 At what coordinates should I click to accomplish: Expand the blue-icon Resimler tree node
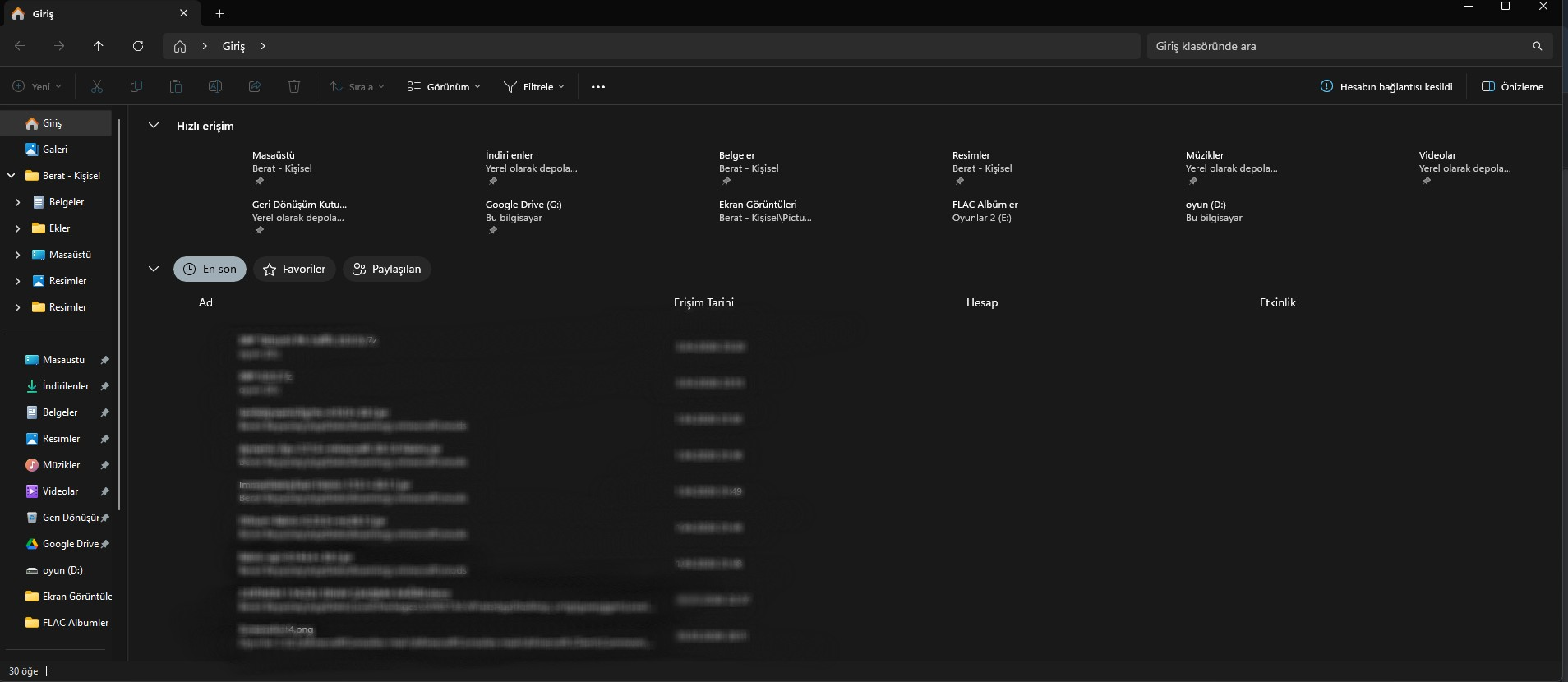17,281
